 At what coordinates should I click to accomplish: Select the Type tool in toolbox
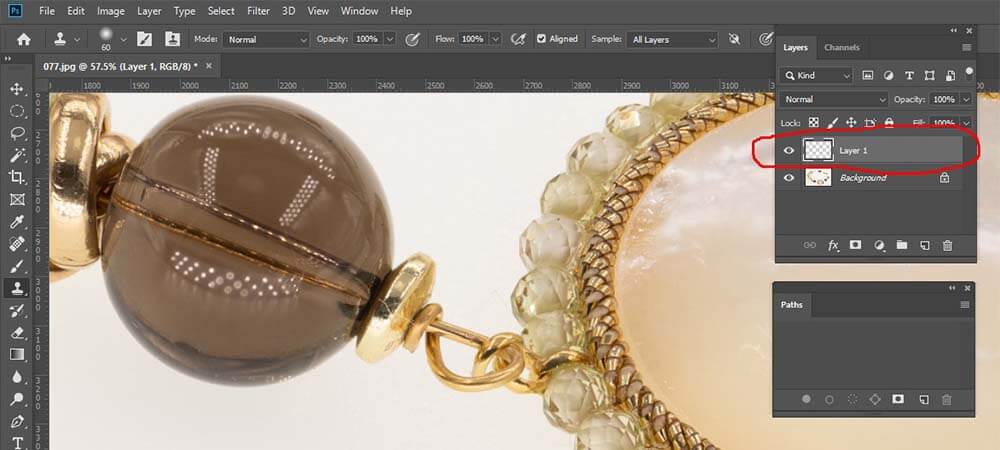17,442
